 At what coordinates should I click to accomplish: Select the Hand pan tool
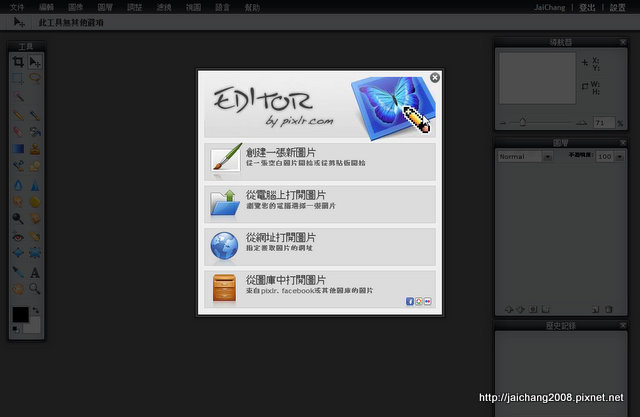point(18,289)
